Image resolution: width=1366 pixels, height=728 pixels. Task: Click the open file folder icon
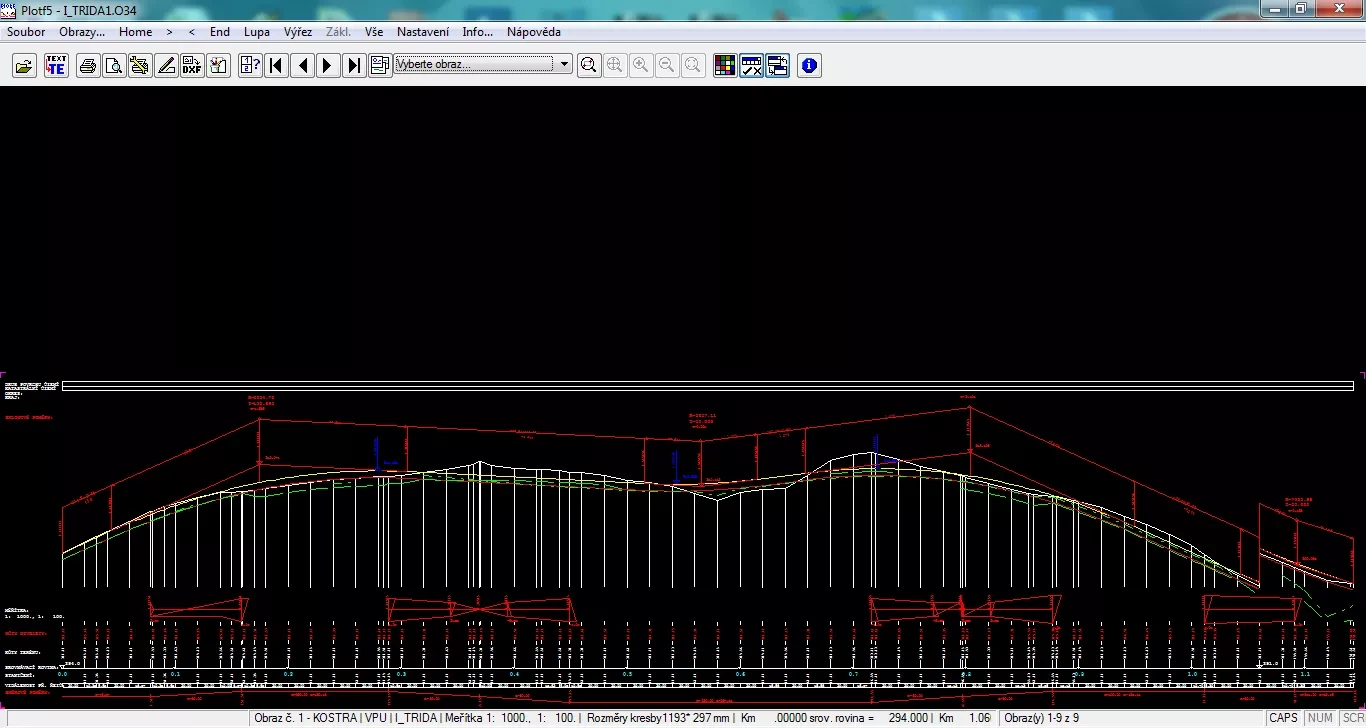click(x=24, y=66)
